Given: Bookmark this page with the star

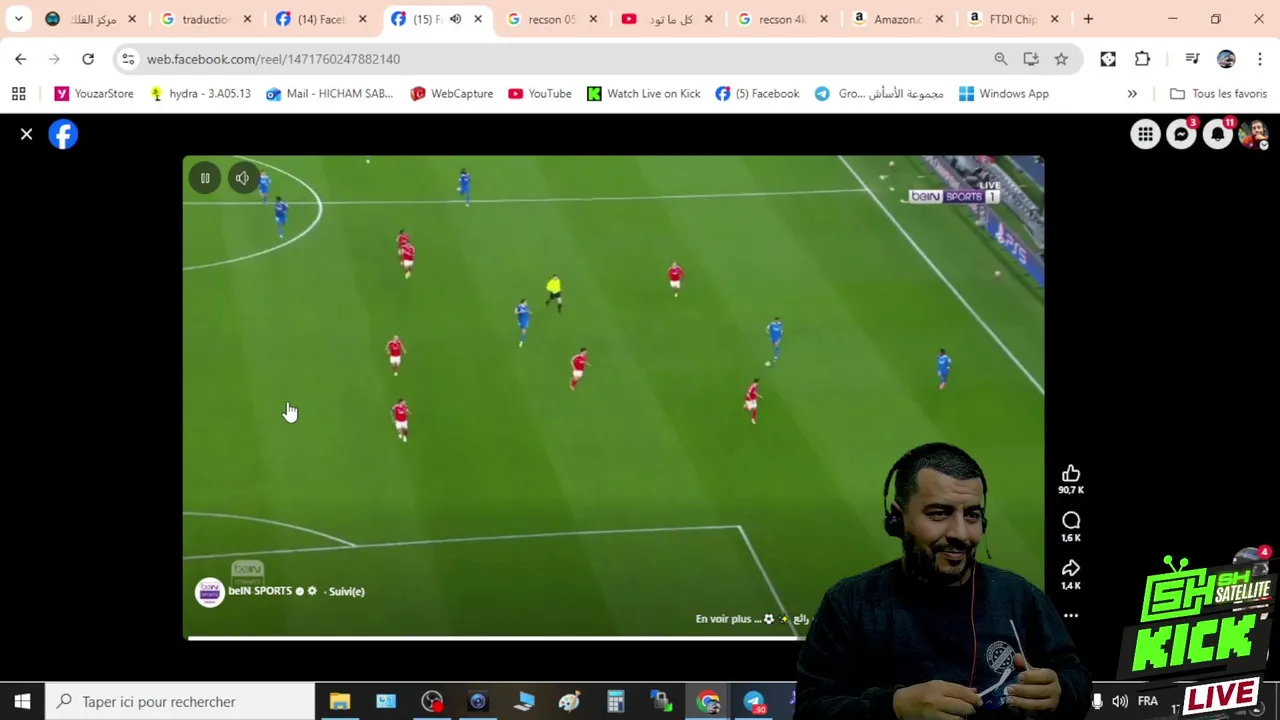Looking at the screenshot, I should (x=1061, y=59).
